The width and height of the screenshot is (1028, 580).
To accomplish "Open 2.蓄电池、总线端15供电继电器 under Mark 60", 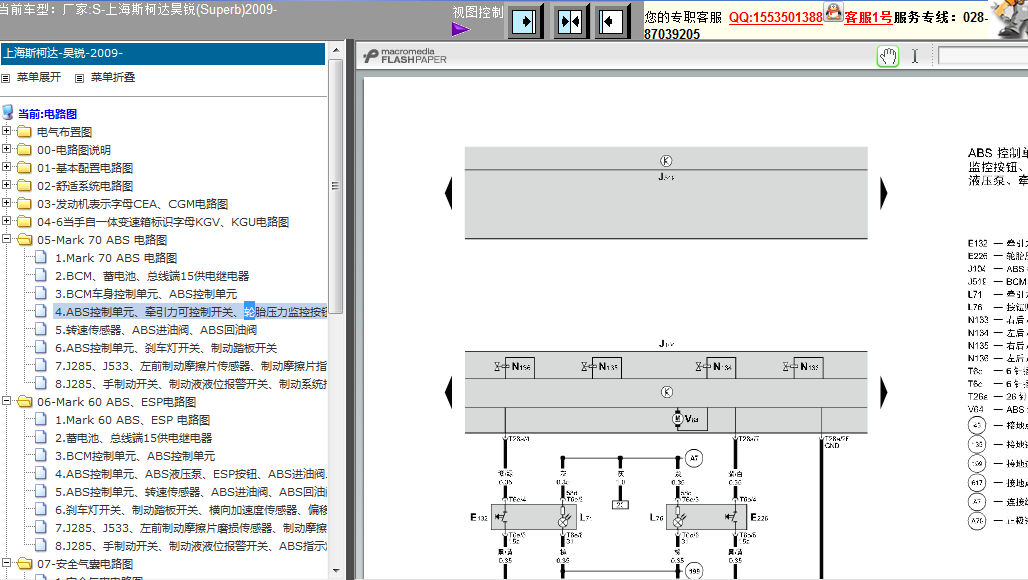I will [x=134, y=438].
